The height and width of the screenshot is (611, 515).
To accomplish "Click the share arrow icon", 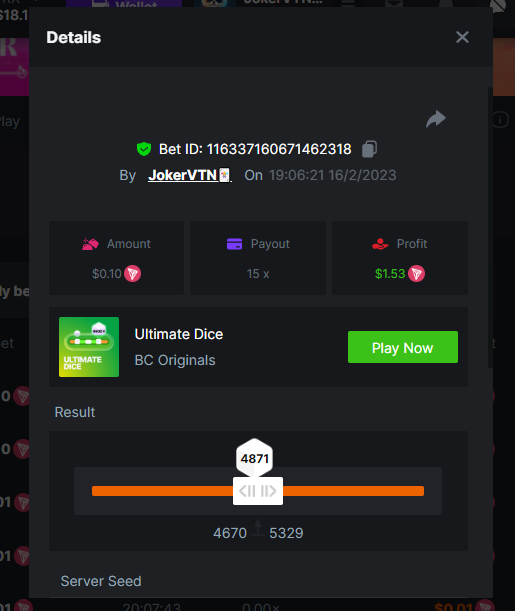I will point(436,119).
